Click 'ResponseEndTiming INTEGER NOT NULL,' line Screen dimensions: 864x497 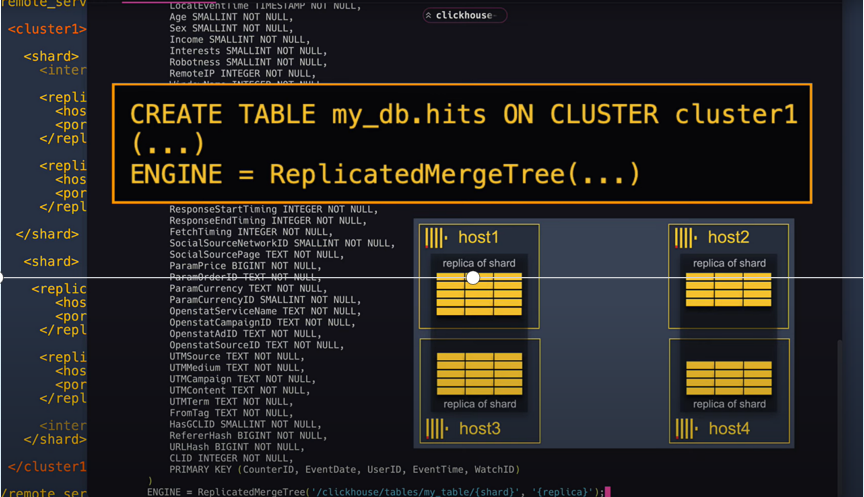(268, 220)
